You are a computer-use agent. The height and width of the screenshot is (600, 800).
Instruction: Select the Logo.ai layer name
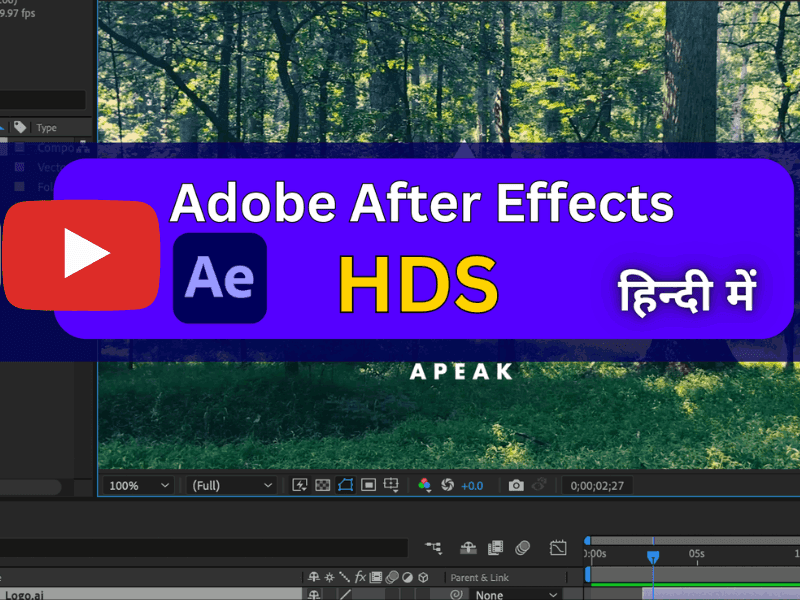[24, 595]
